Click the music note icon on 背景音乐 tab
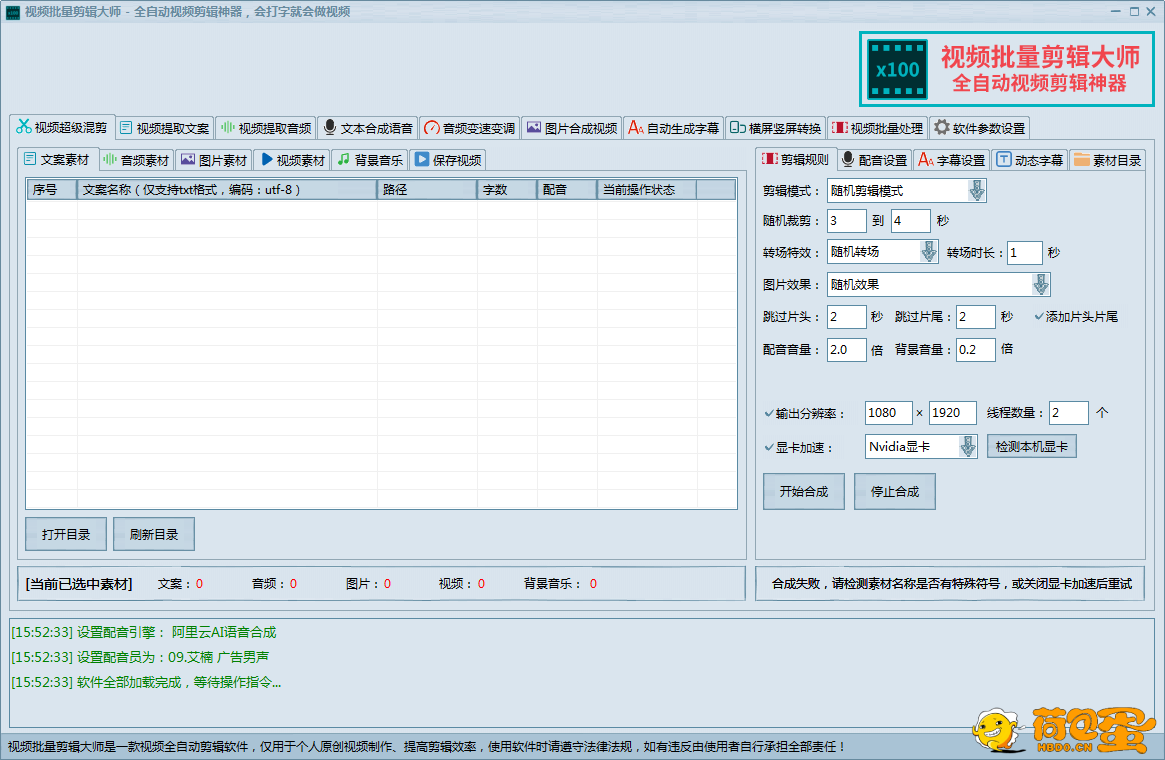Viewport: 1165px width, 760px height. [x=343, y=159]
